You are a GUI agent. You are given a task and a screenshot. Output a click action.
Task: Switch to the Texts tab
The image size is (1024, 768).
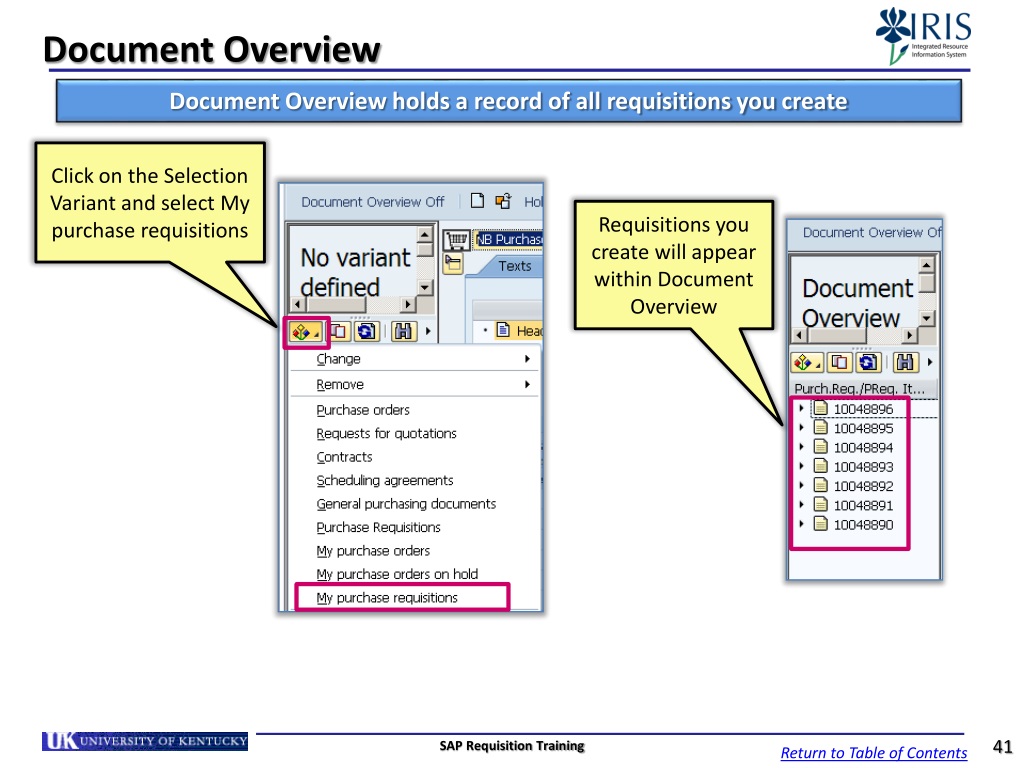click(x=515, y=266)
